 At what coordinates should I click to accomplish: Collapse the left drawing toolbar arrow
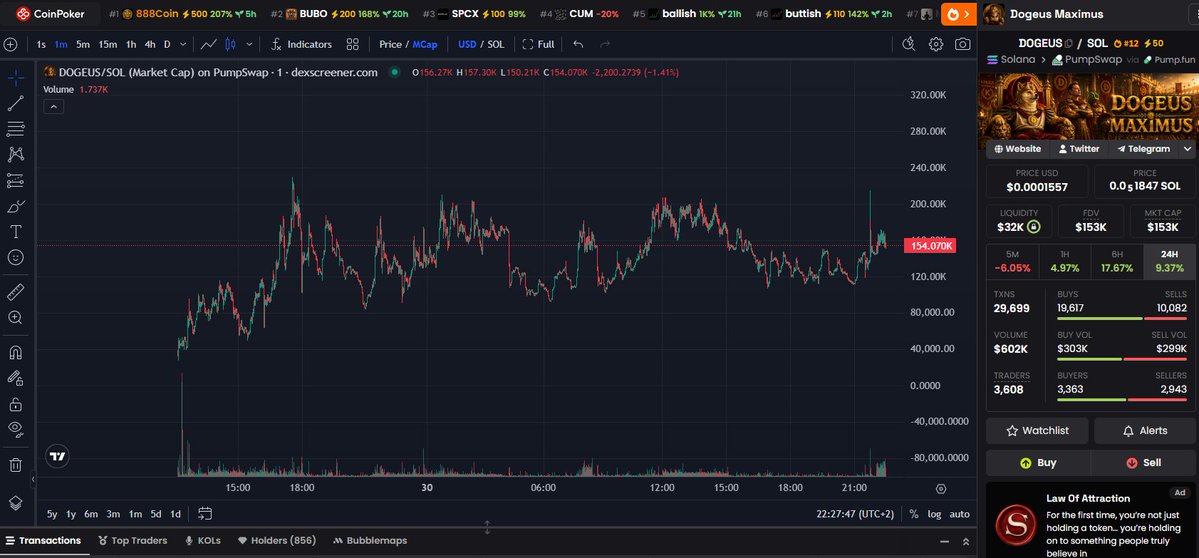pyautogui.click(x=33, y=480)
